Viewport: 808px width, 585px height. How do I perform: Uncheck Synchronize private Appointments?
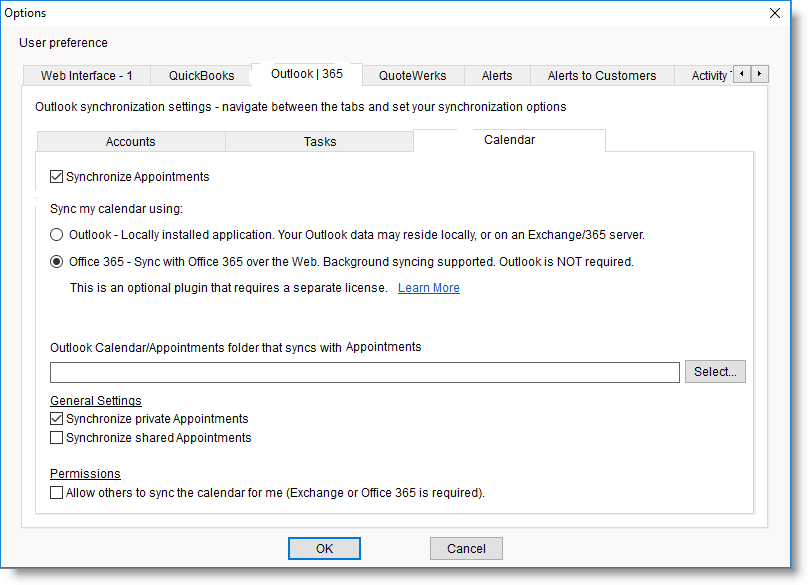pyautogui.click(x=57, y=419)
